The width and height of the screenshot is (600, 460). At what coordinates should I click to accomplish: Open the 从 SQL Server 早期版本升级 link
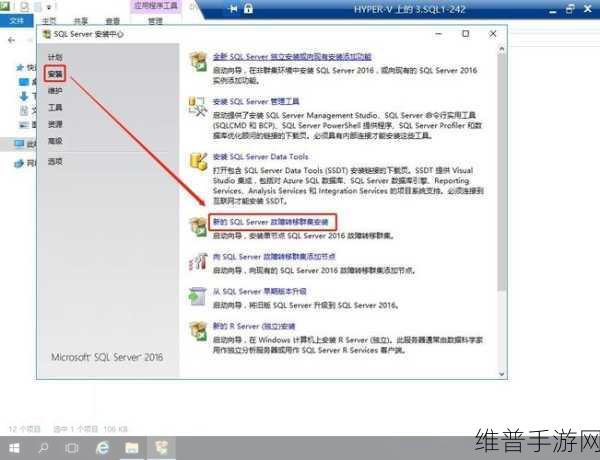[x=259, y=291]
